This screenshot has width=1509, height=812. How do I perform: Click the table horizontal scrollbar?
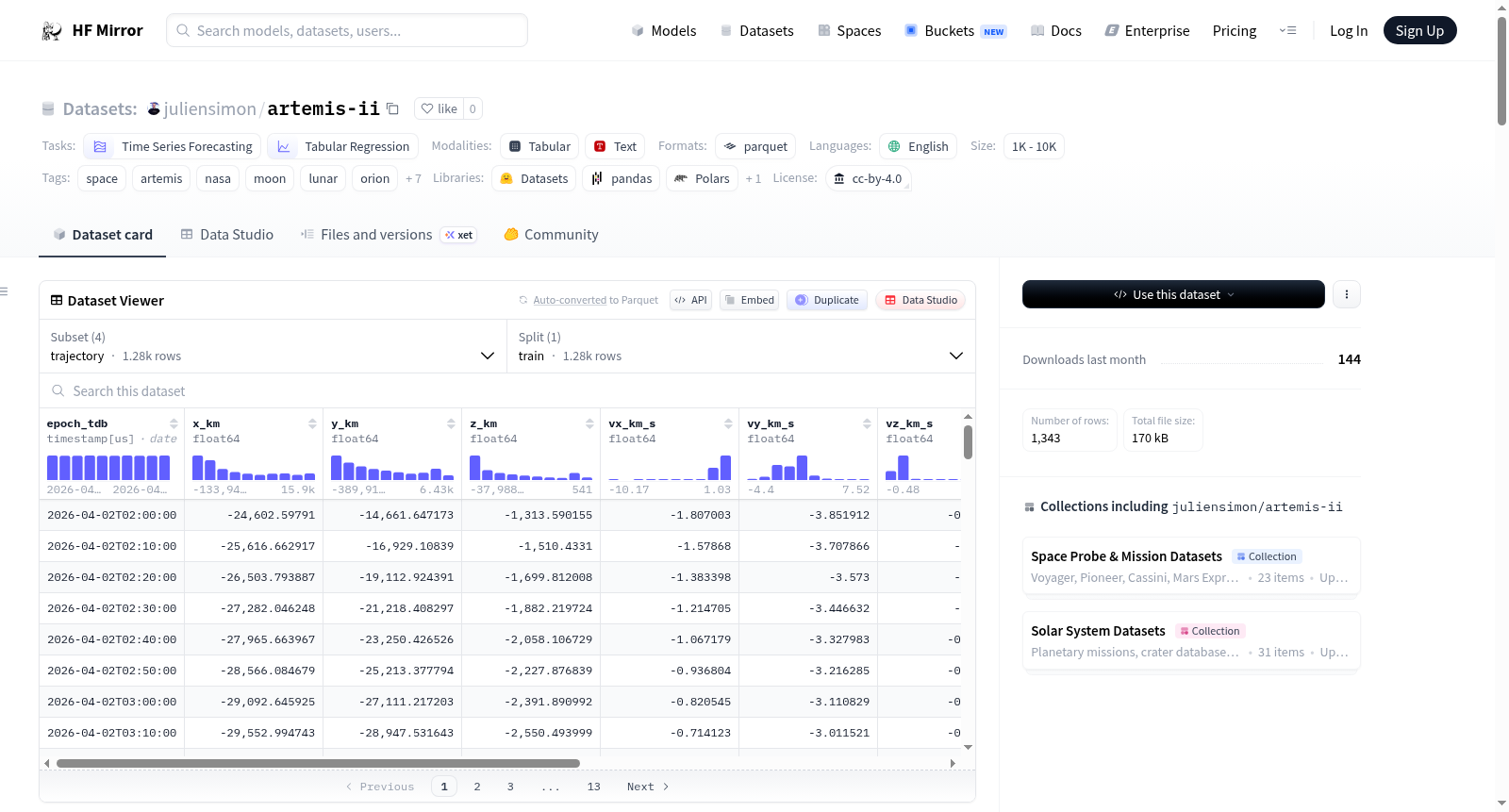pos(318,763)
